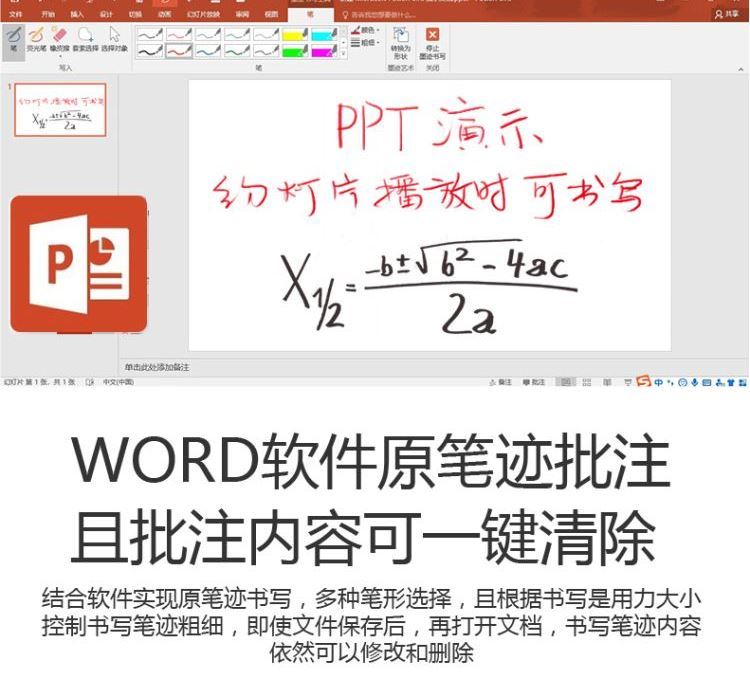Start Slide Show from status bar
Viewport: 750px width, 685px height.
click(x=628, y=382)
